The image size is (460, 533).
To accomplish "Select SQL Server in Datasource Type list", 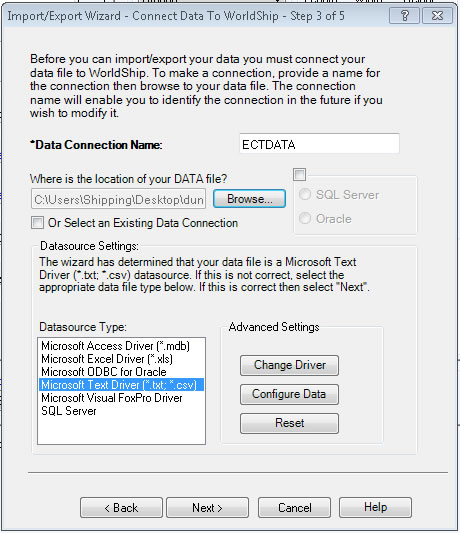I will click(x=69, y=411).
